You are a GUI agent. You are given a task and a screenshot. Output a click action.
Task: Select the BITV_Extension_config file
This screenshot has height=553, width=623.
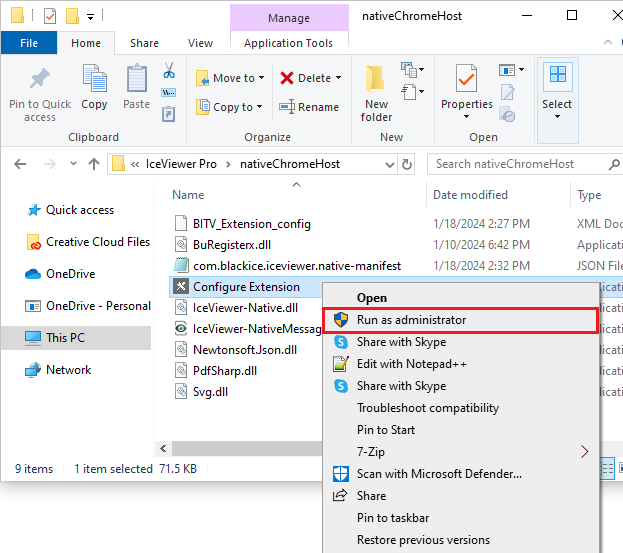click(252, 224)
